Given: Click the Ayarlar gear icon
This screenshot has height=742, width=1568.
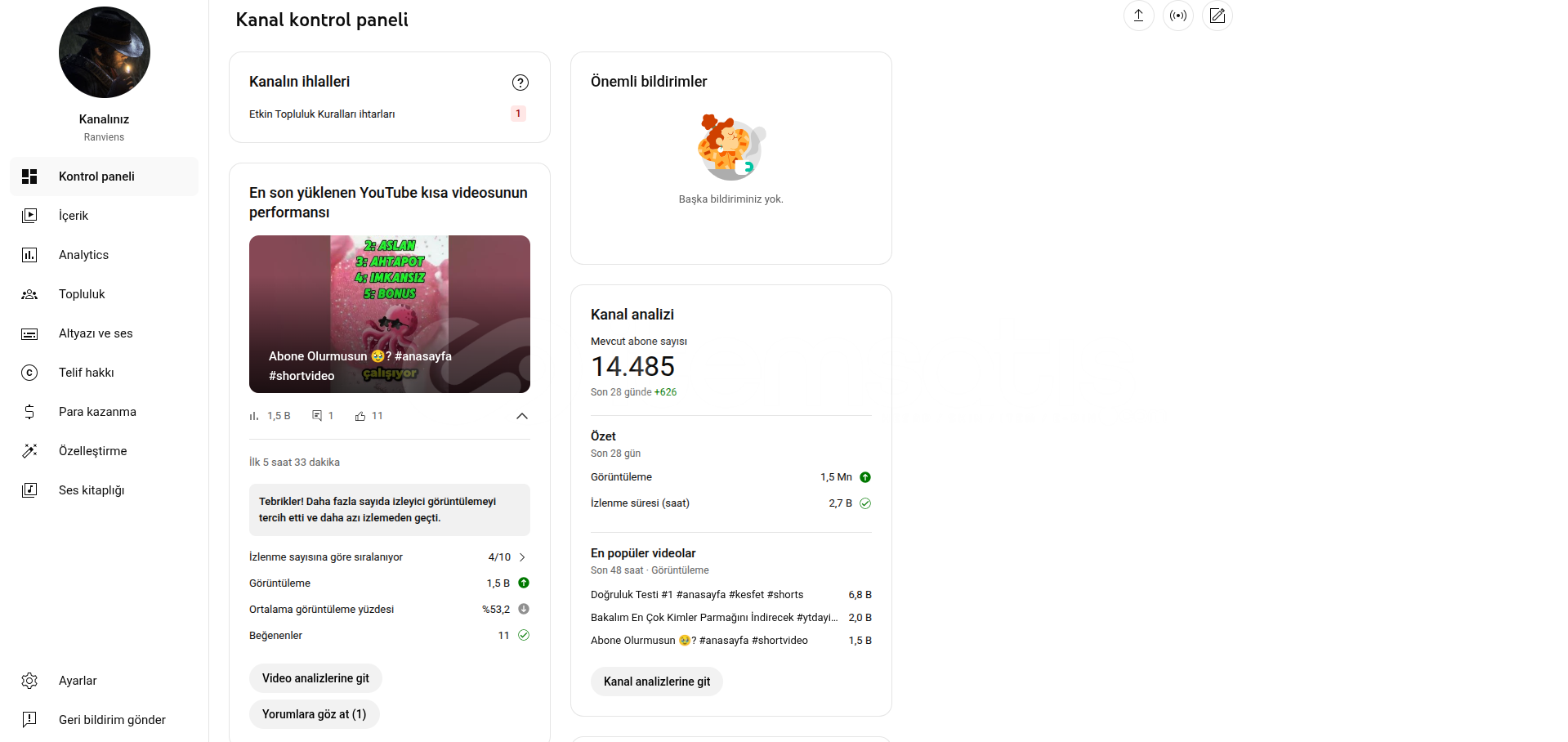Looking at the screenshot, I should (29, 681).
